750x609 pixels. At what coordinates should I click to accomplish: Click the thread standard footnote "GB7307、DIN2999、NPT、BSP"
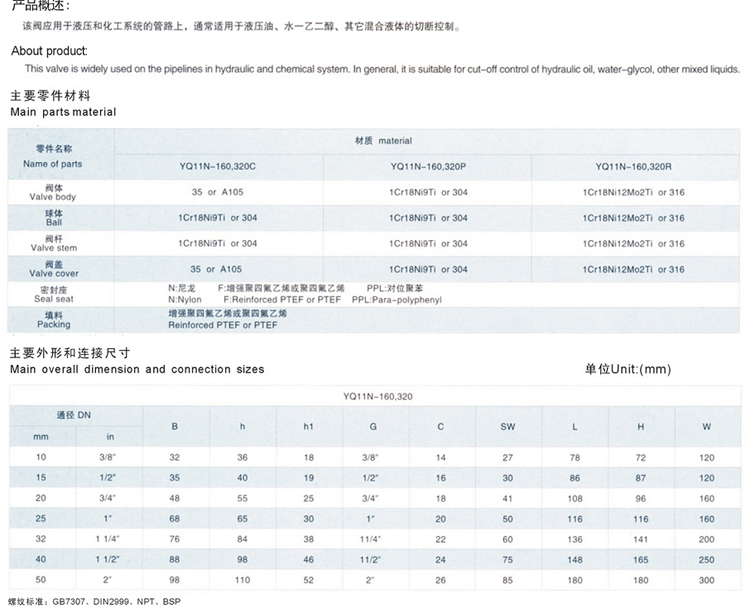(117, 602)
